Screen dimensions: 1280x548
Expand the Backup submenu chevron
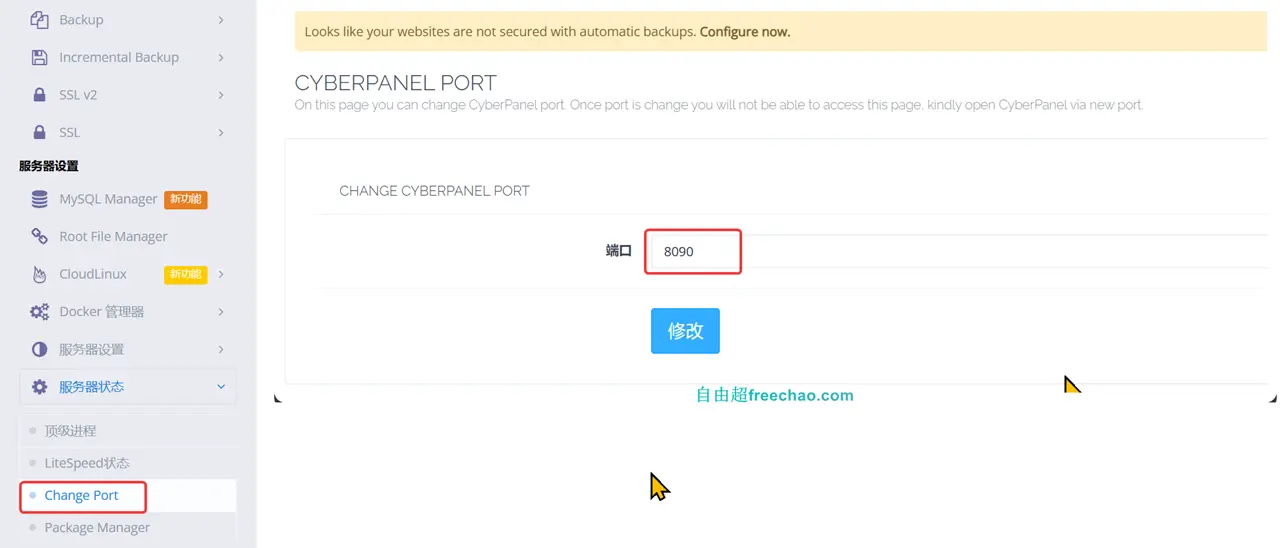(x=221, y=20)
